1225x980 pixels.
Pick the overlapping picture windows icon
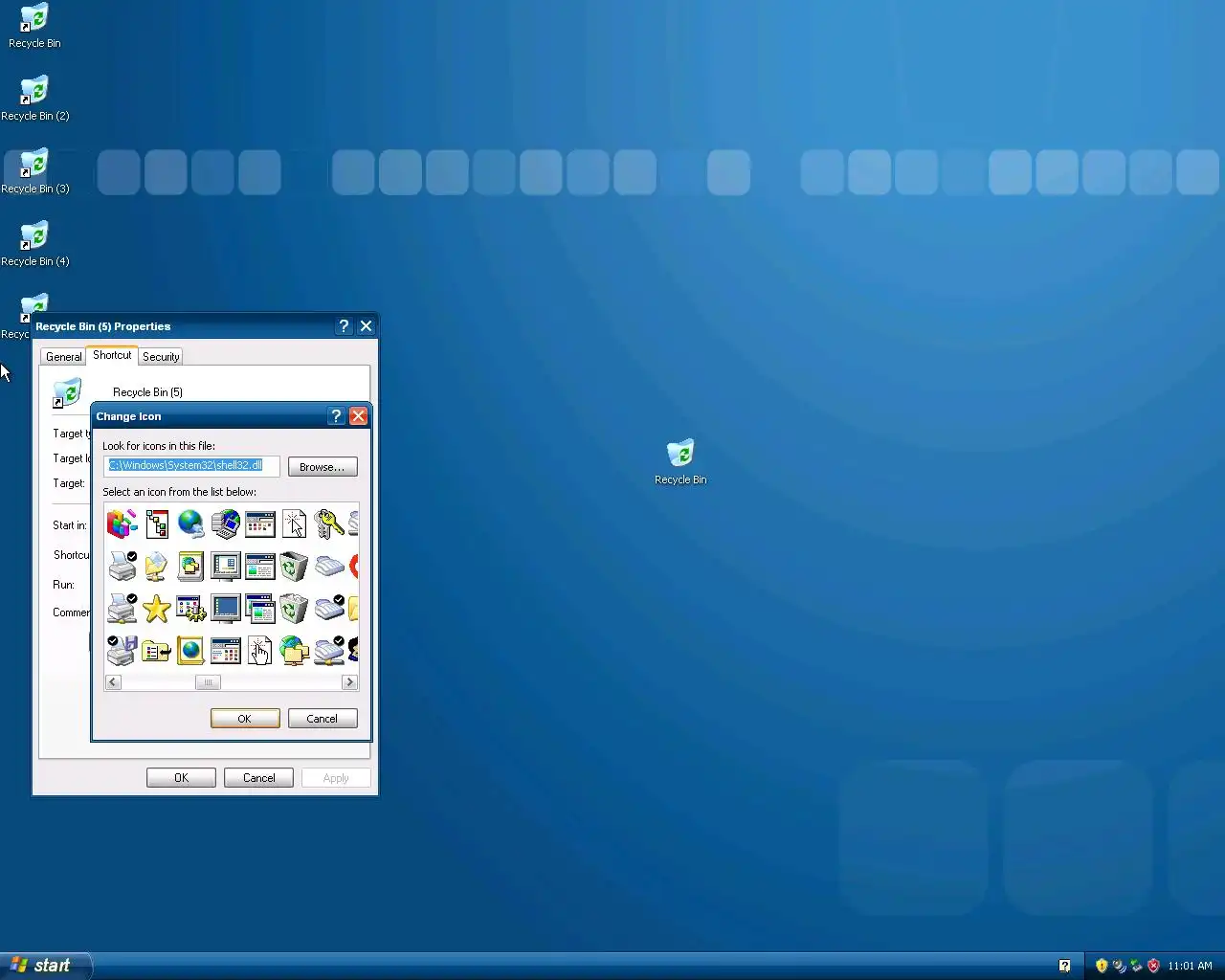coord(259,609)
